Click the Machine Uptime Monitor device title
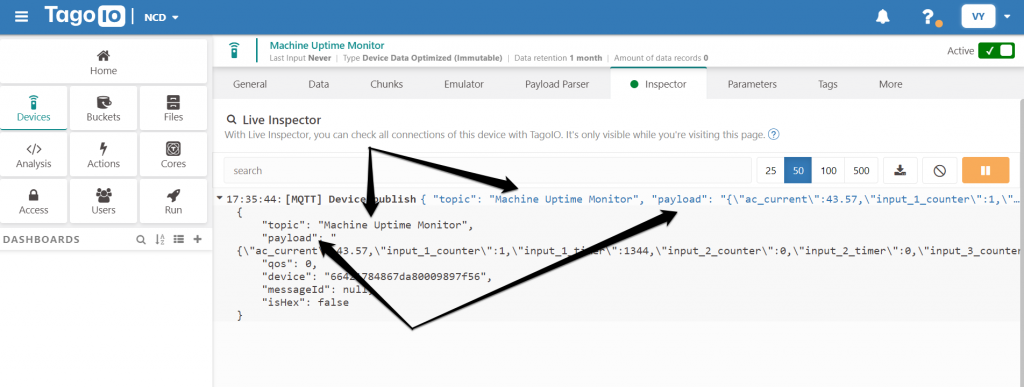Image resolution: width=1024 pixels, height=387 pixels. pos(327,45)
